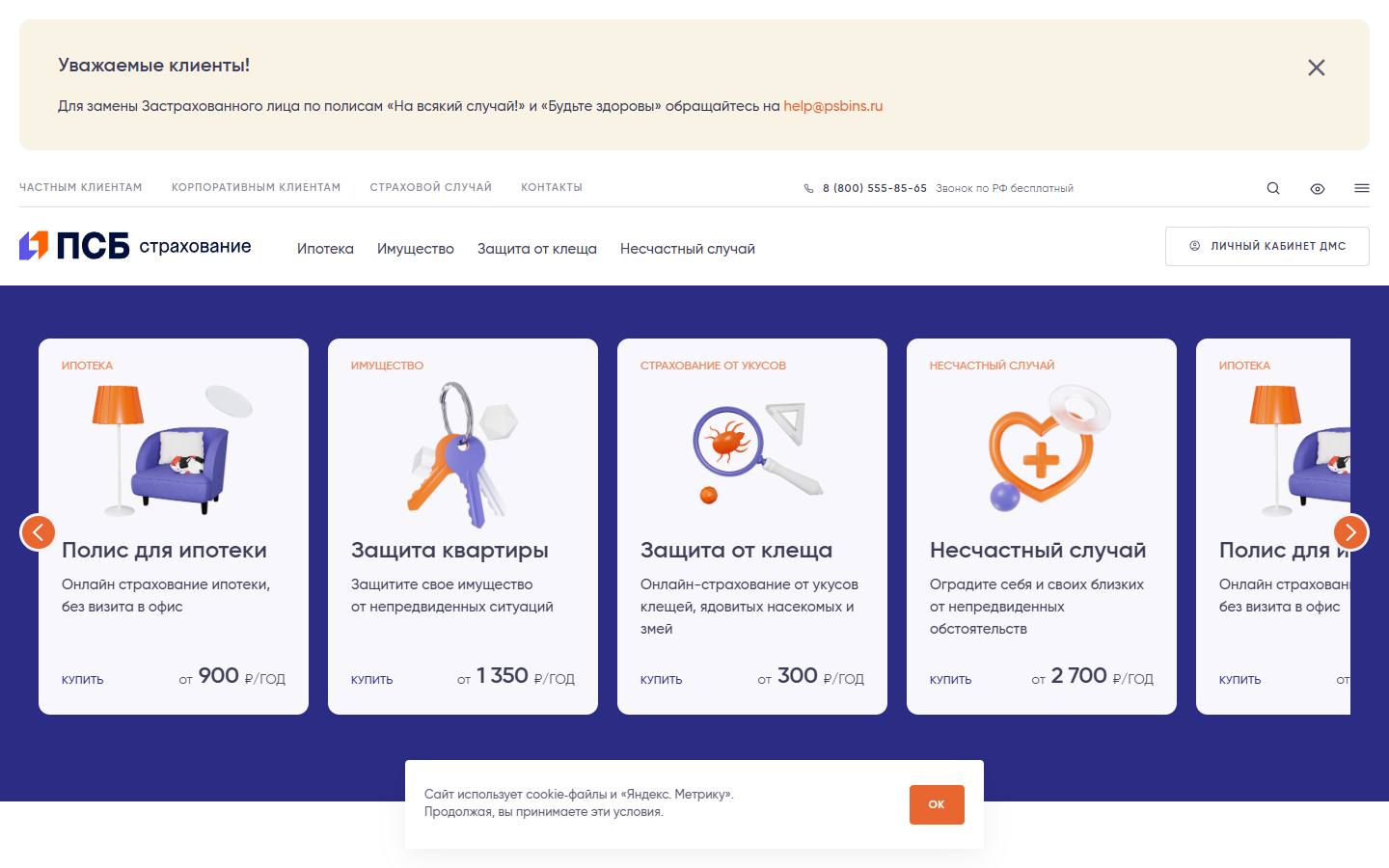
Task: Select Имущество in main navigation
Action: coord(416,249)
